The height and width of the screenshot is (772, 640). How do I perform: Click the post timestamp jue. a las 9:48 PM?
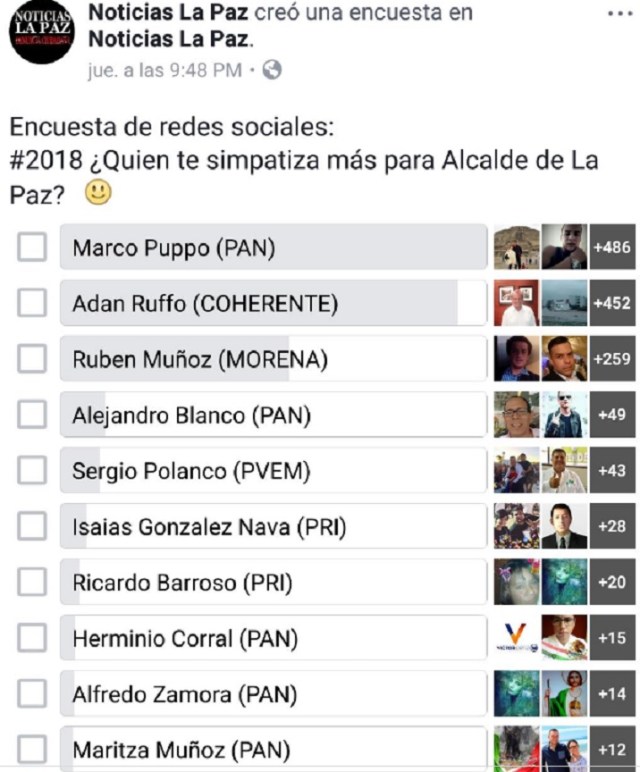pyautogui.click(x=164, y=70)
